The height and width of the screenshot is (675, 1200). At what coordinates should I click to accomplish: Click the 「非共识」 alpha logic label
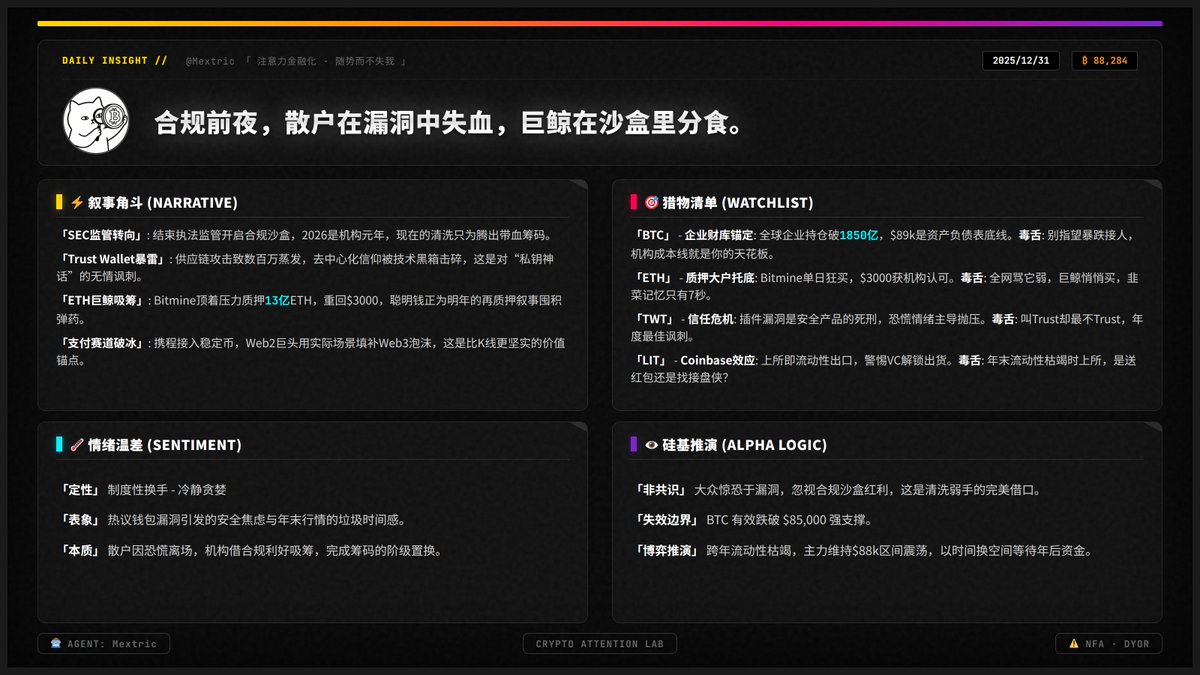[661, 491]
